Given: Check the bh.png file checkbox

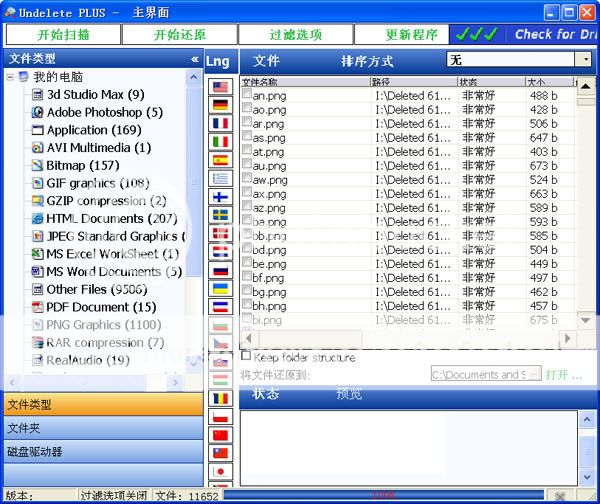Looking at the screenshot, I should tap(247, 303).
